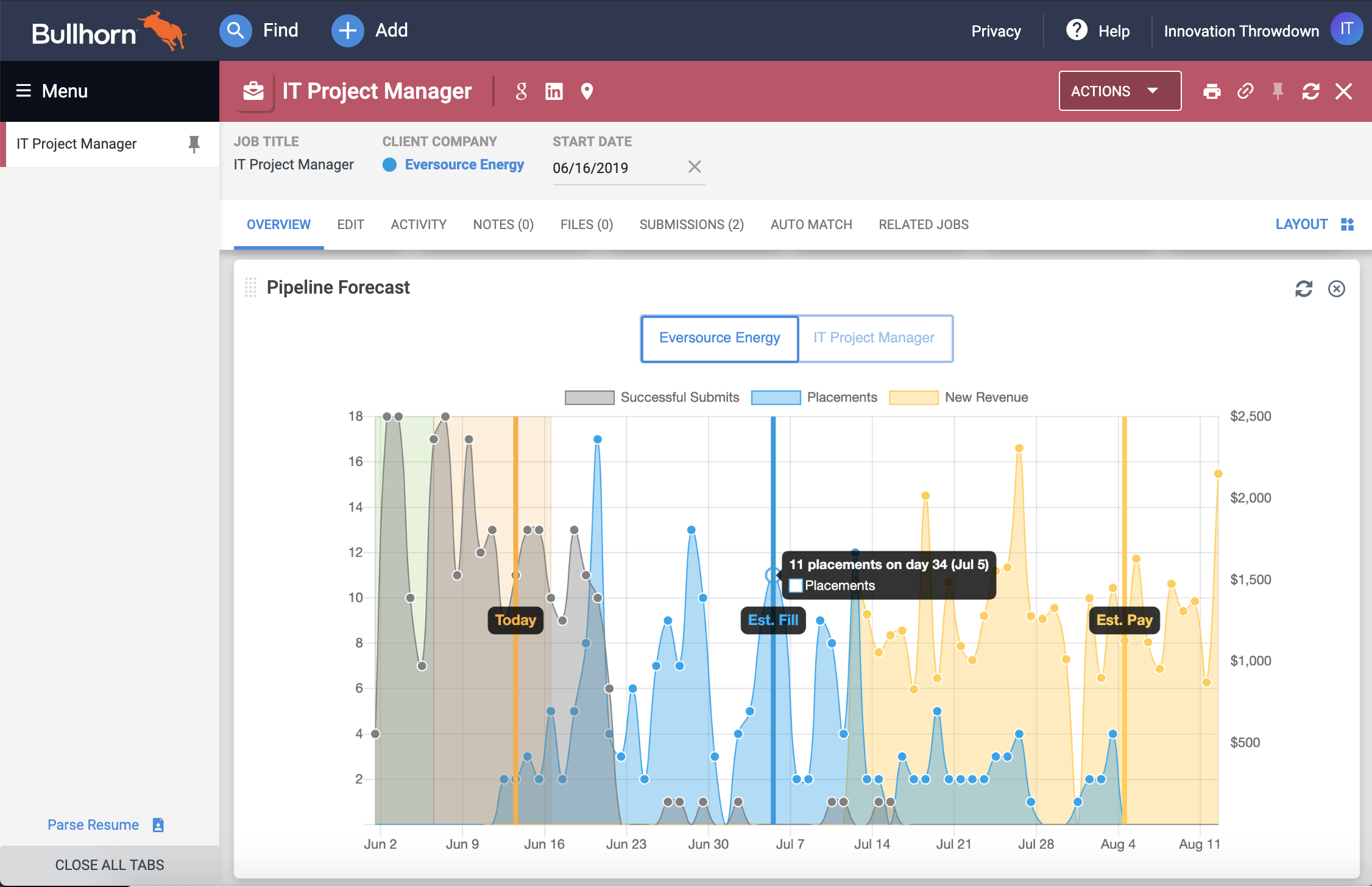
Task: Click the map location pin icon
Action: click(587, 91)
